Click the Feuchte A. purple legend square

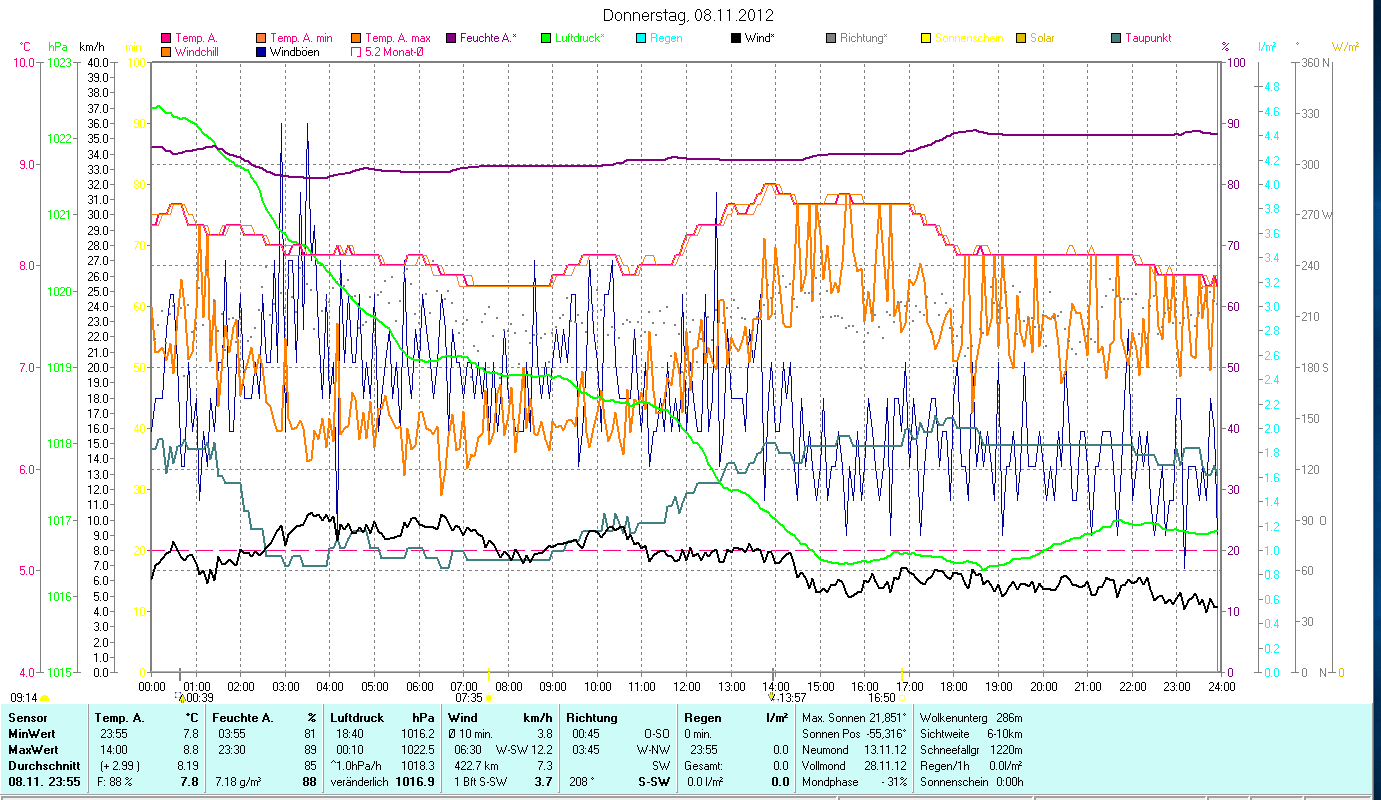[451, 38]
